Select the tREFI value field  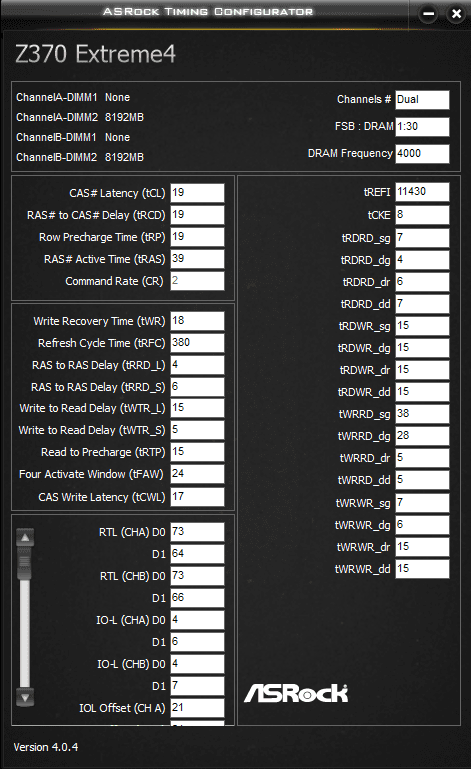click(x=422, y=192)
